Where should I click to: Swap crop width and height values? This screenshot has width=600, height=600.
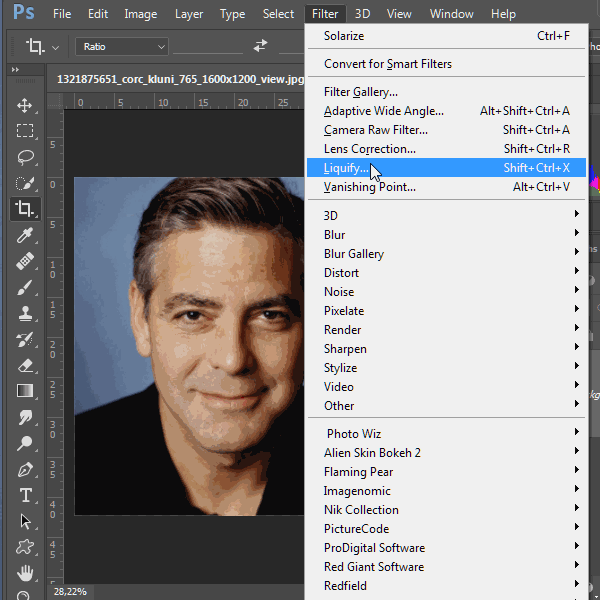click(x=261, y=46)
